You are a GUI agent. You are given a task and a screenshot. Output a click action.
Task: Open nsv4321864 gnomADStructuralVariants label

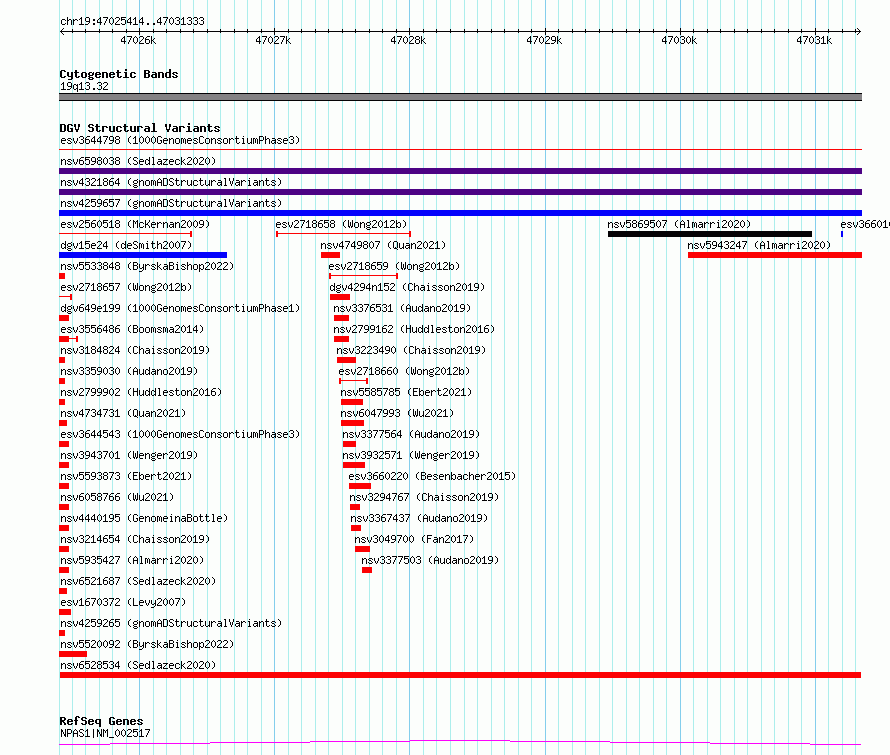click(x=171, y=182)
